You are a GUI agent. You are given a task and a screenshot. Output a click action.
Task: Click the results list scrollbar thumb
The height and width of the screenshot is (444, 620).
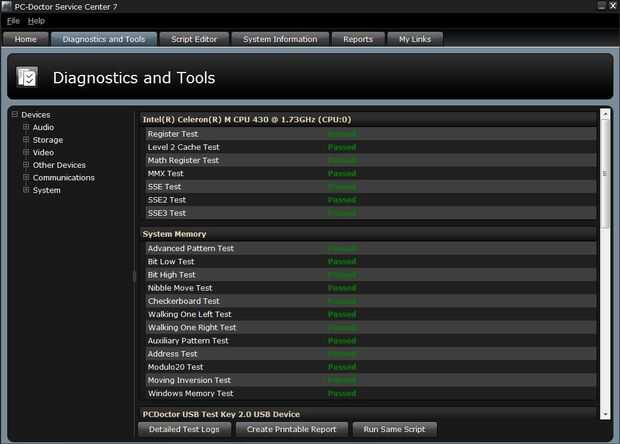pos(605,174)
